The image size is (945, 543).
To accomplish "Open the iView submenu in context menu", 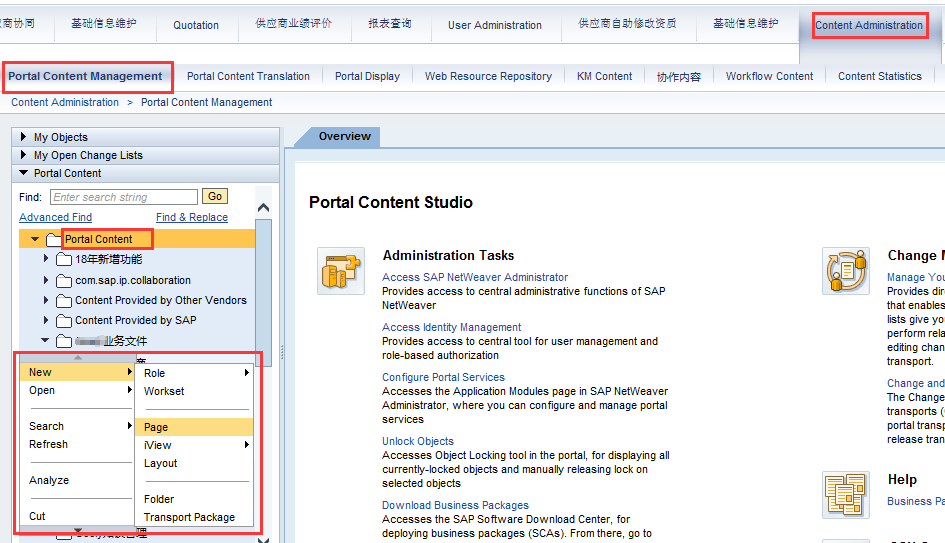I will (194, 445).
